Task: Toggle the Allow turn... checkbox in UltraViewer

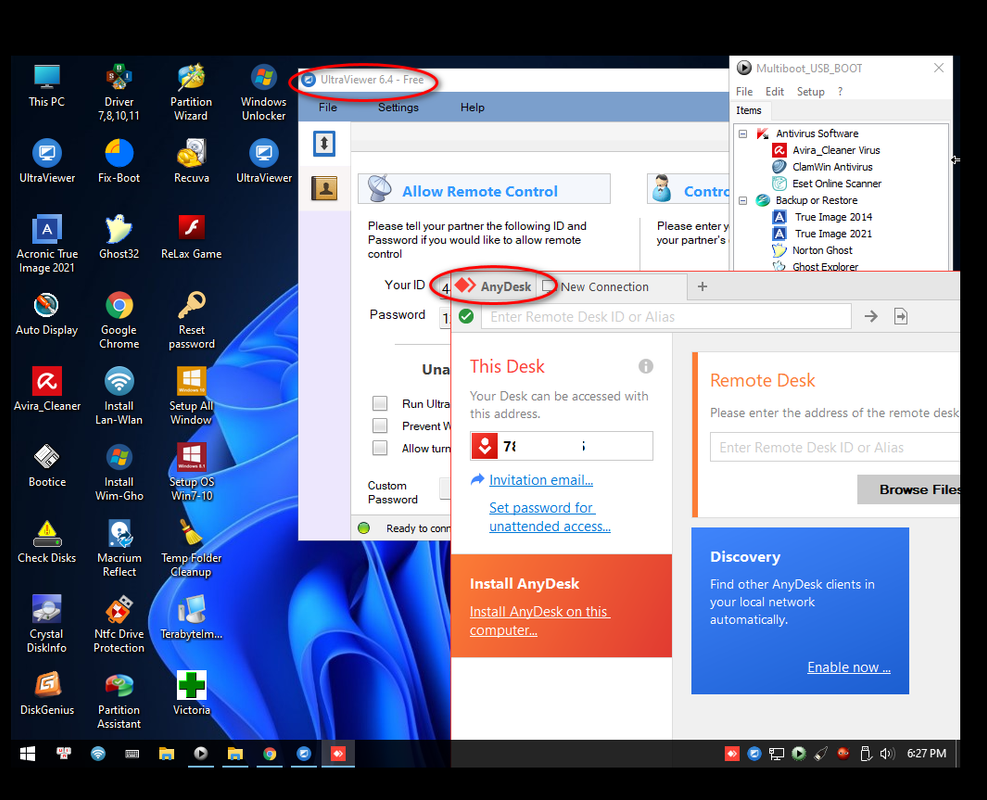Action: (x=380, y=448)
